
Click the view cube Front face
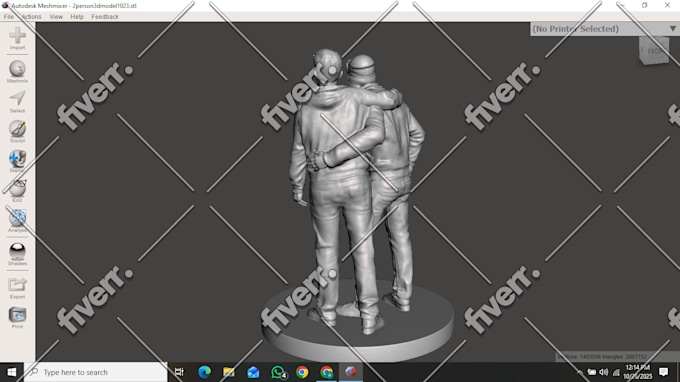click(654, 51)
